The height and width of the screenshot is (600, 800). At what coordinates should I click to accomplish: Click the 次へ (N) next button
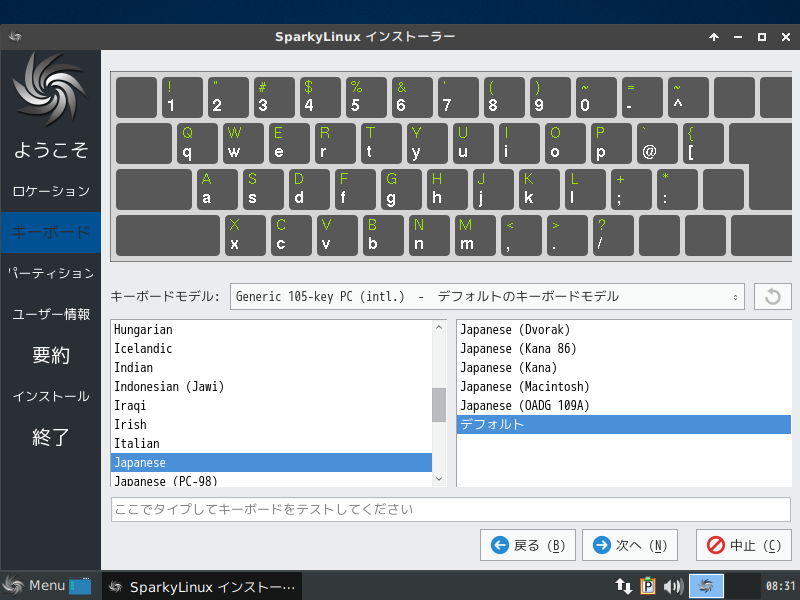630,545
